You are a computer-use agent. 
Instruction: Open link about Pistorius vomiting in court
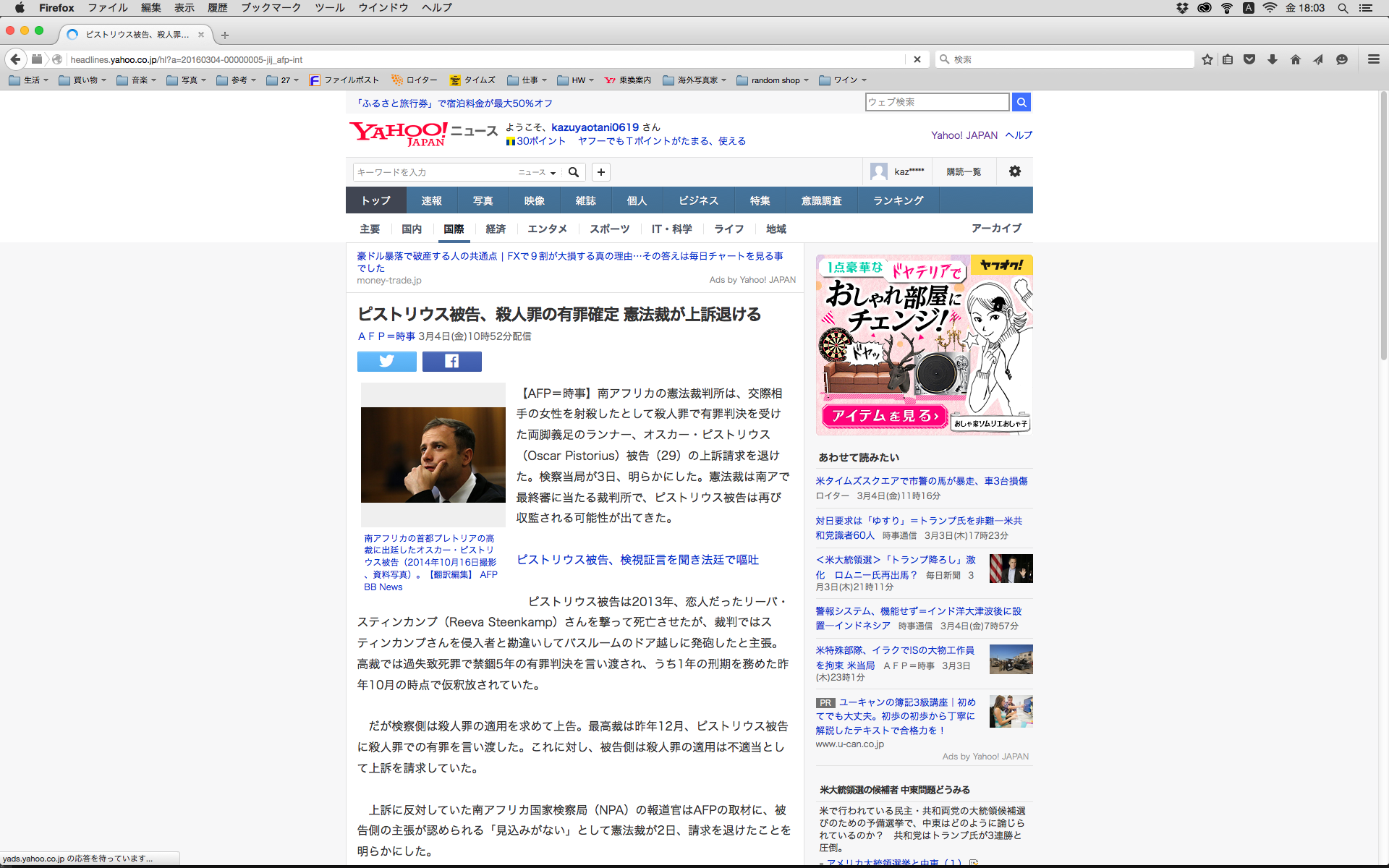[x=637, y=559]
